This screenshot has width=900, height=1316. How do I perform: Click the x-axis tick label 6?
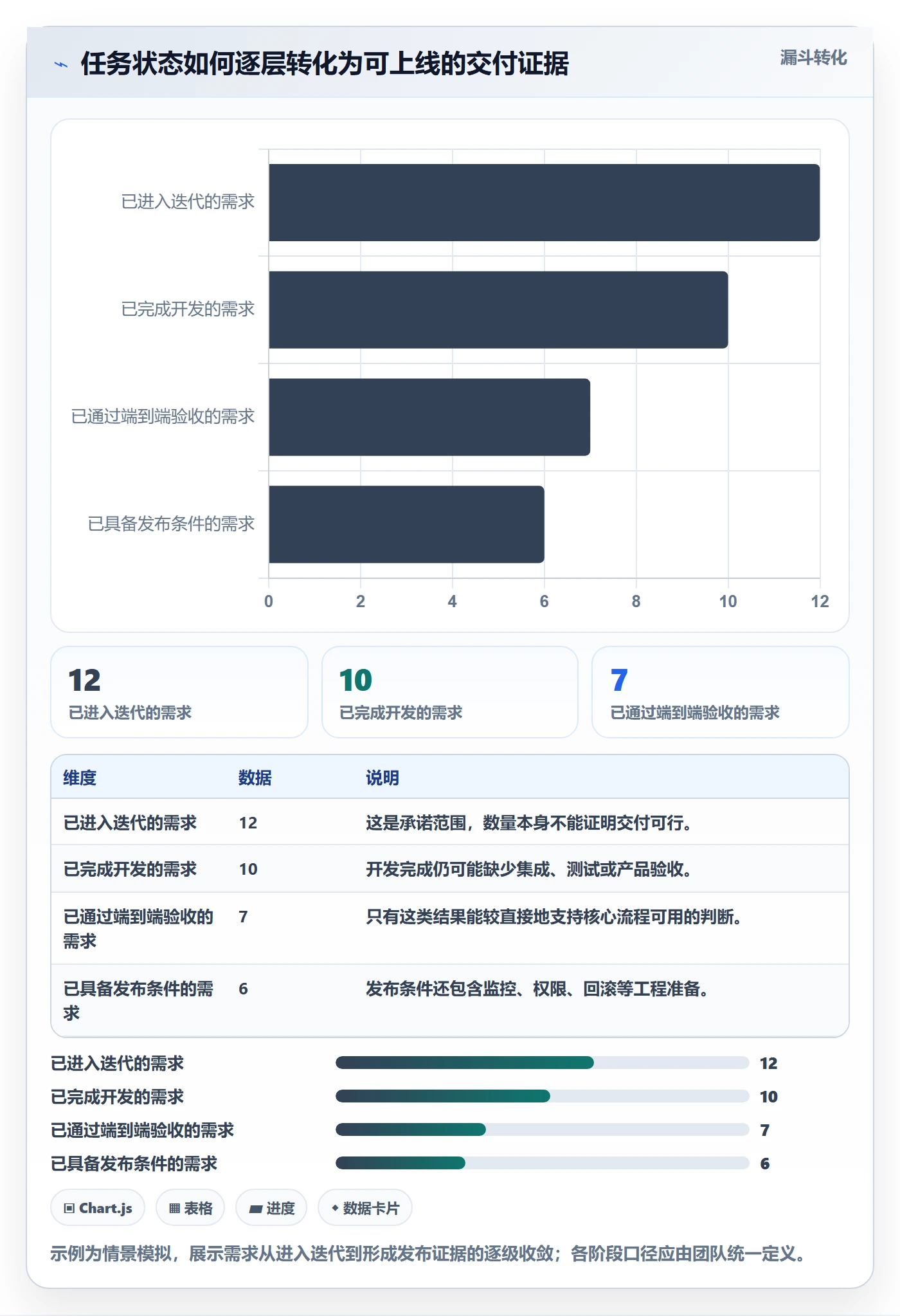click(544, 601)
